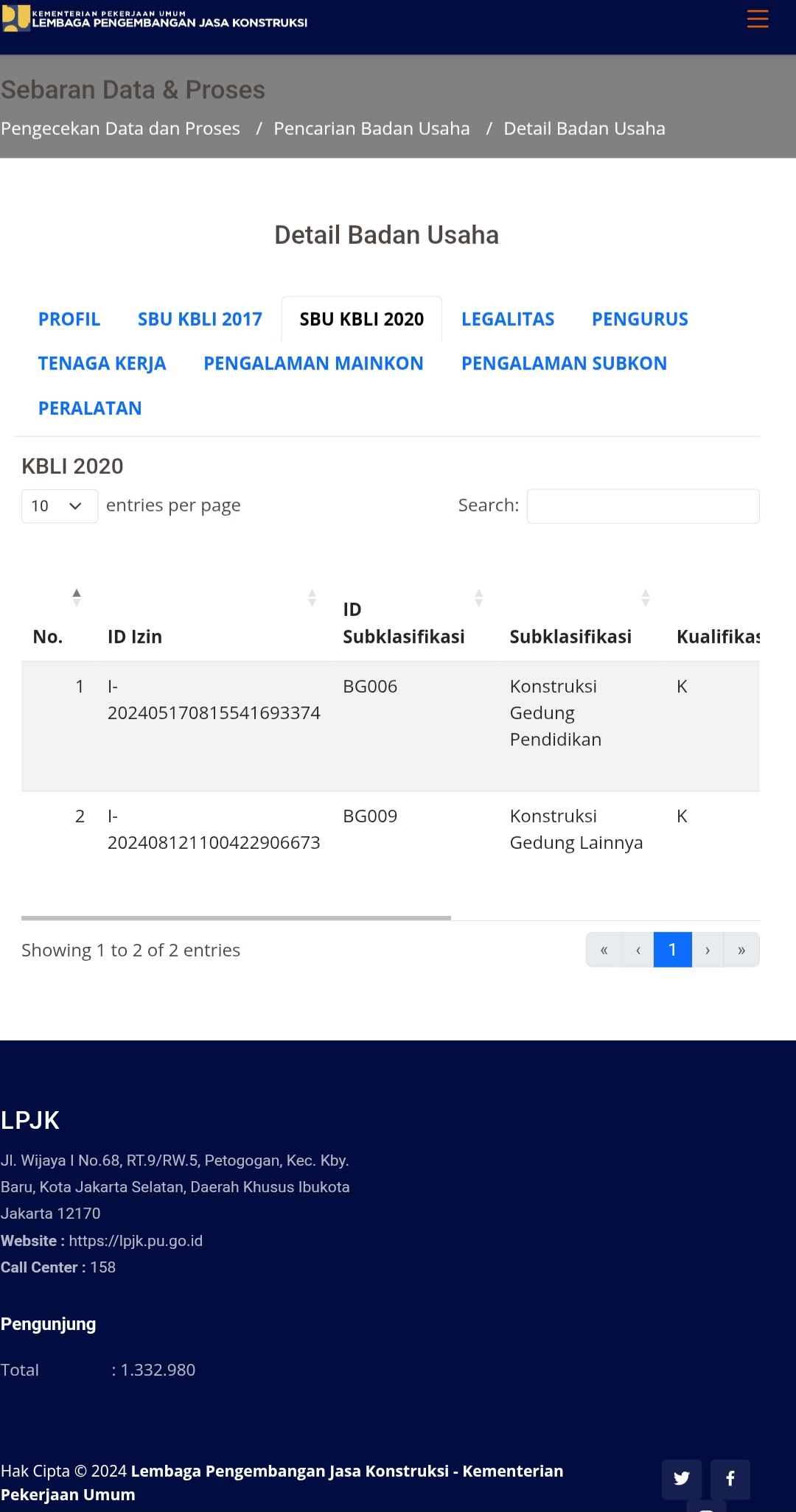This screenshot has width=796, height=1512.
Task: Go to the first page button
Action: [x=604, y=950]
